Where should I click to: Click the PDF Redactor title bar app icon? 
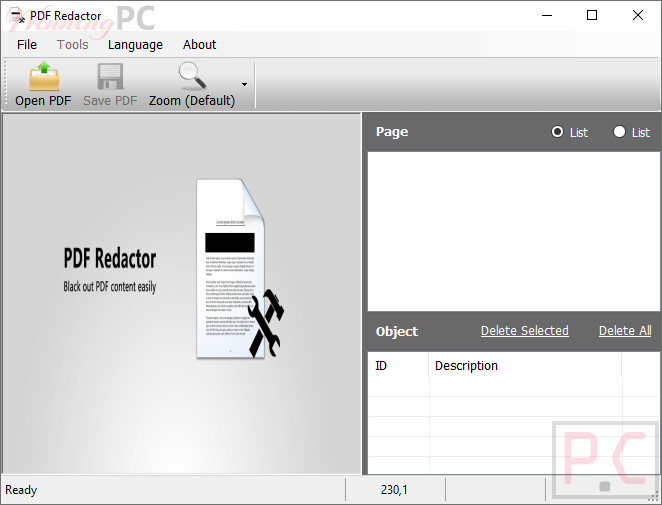click(16, 16)
